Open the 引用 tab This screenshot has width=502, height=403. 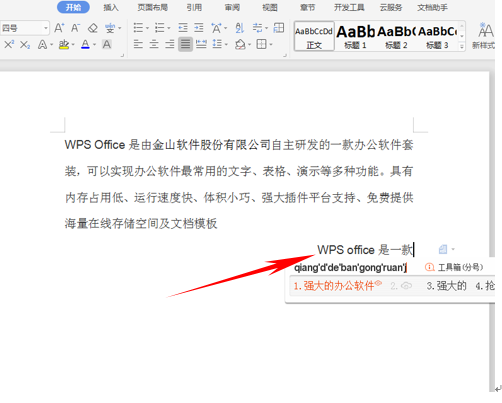coord(194,7)
